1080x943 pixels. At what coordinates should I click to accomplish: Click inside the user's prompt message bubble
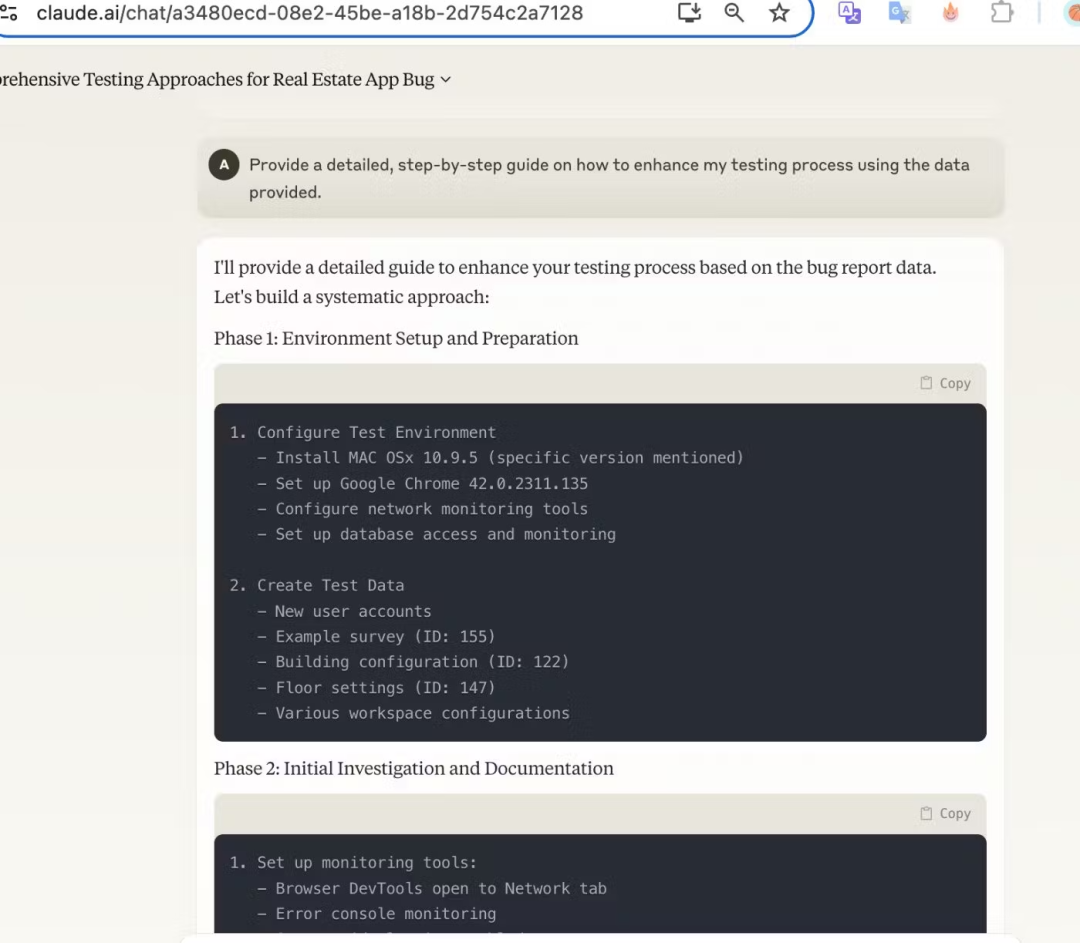click(x=600, y=177)
